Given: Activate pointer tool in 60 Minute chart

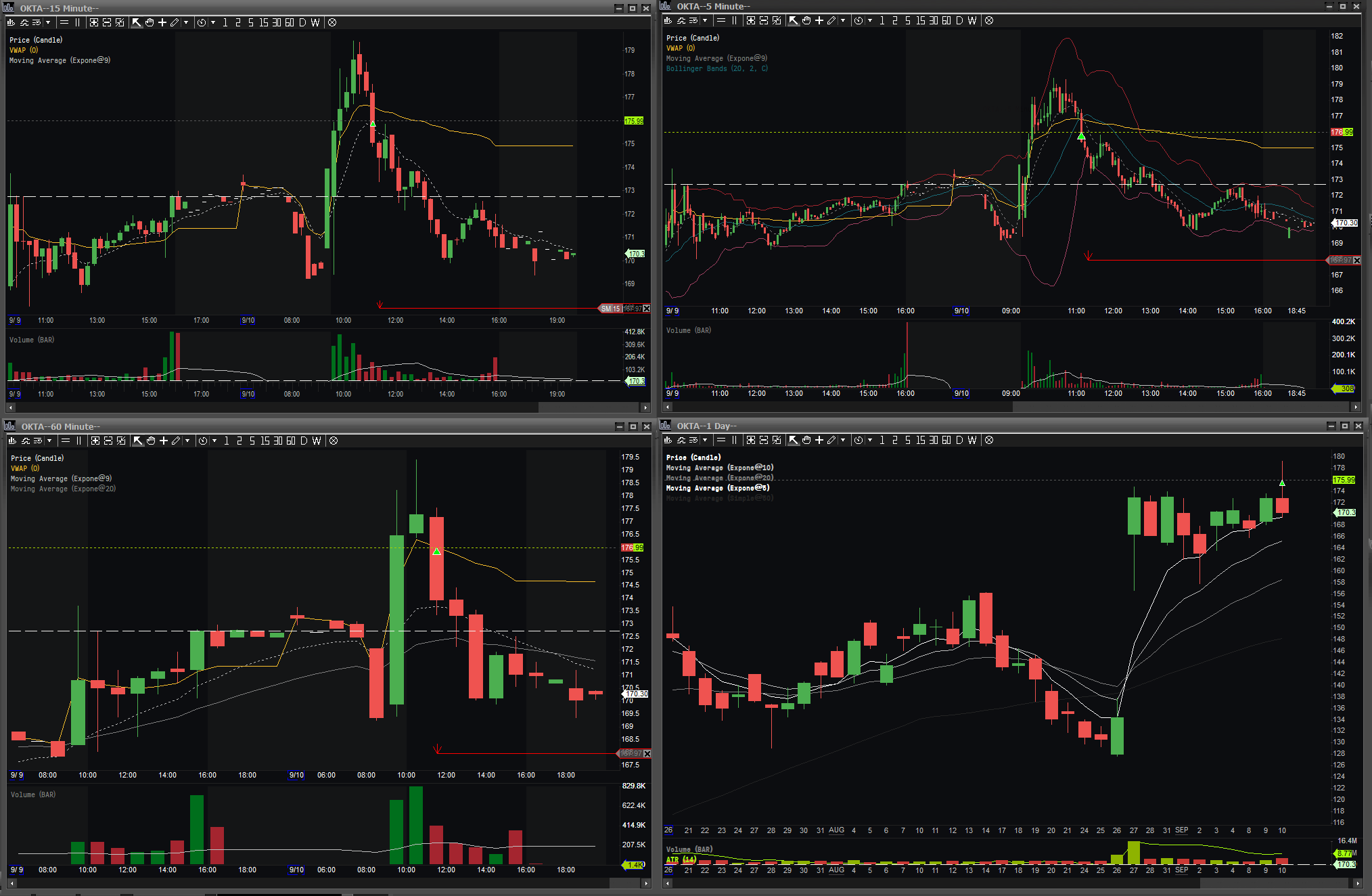Looking at the screenshot, I should click(x=137, y=441).
